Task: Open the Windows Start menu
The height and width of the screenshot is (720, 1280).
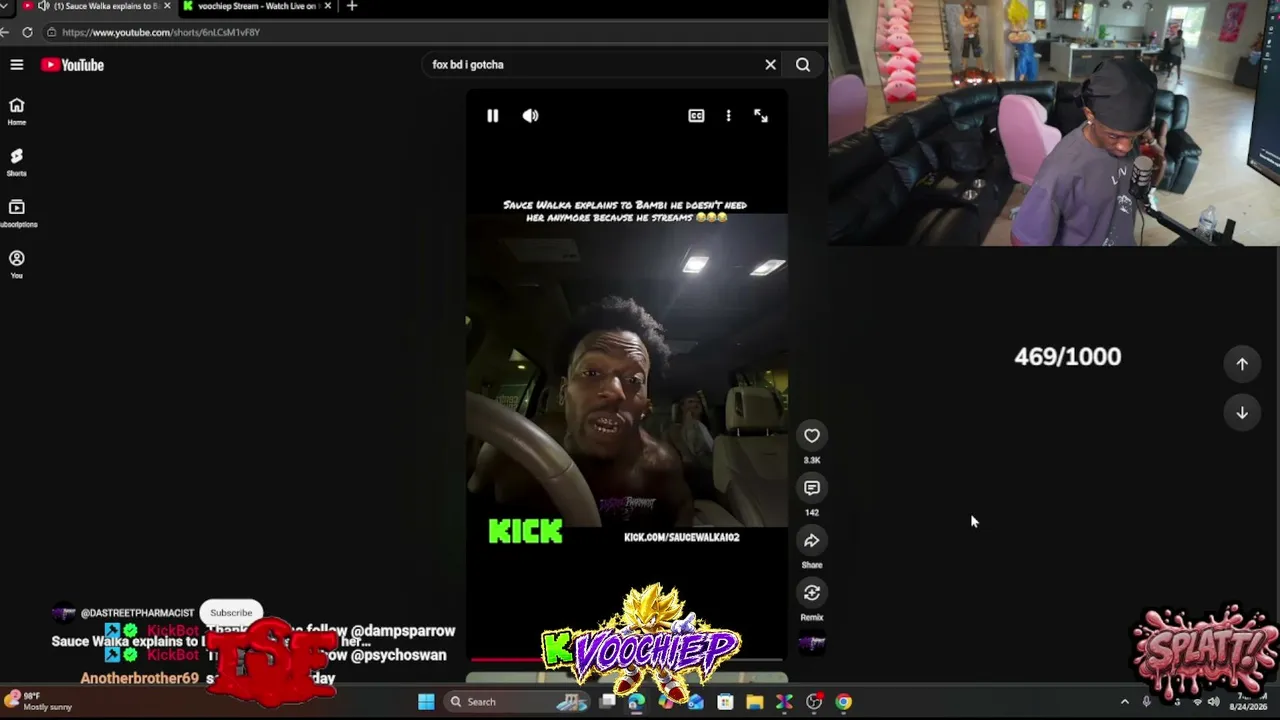Action: pyautogui.click(x=426, y=702)
